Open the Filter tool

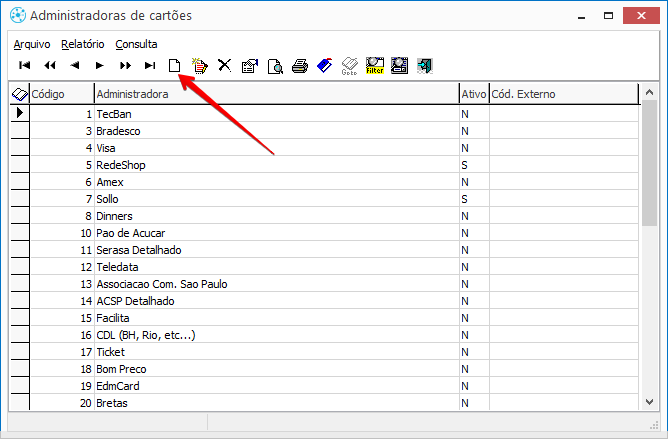coord(374,66)
